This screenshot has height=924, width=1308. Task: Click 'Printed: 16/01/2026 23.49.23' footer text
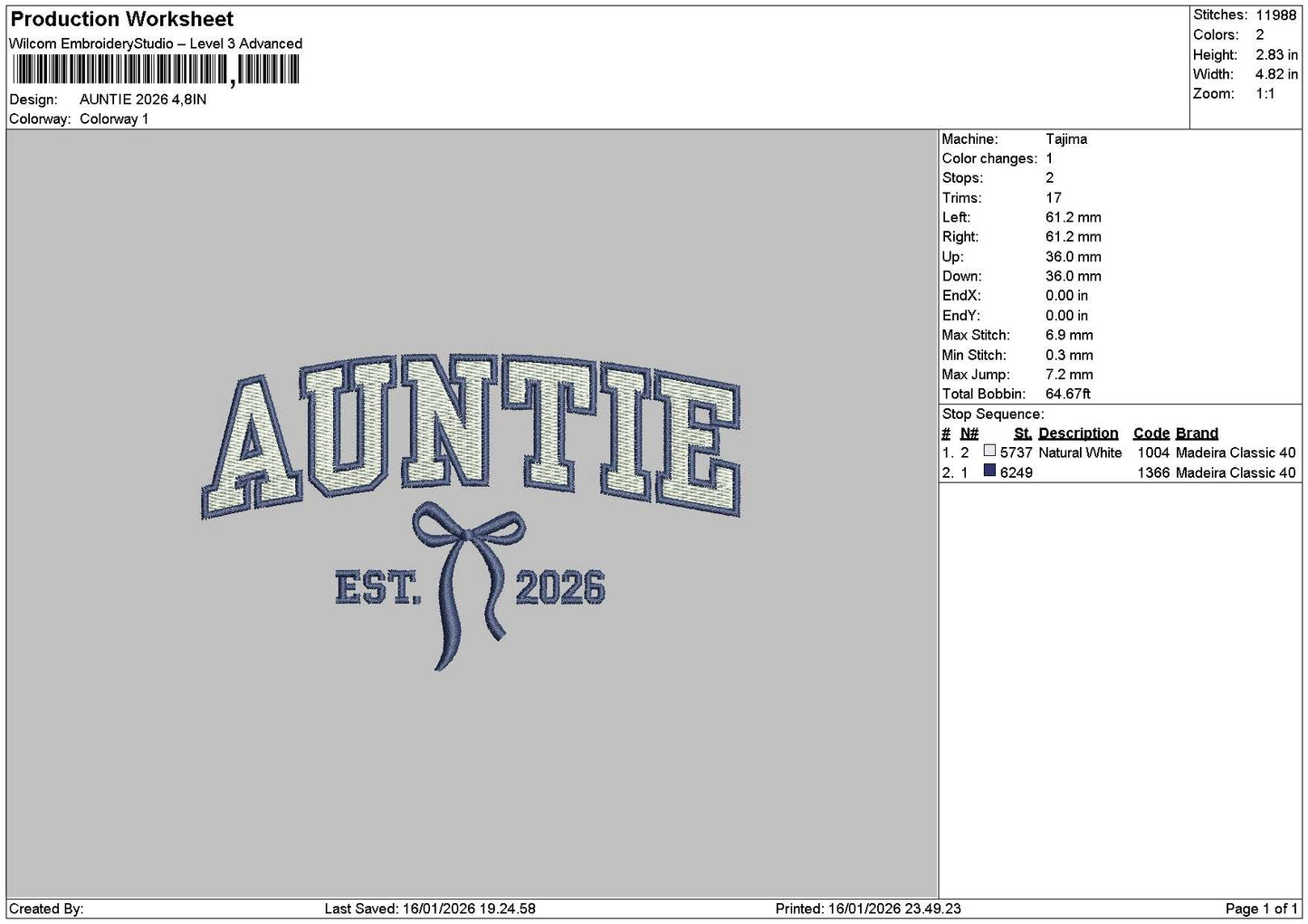868,909
